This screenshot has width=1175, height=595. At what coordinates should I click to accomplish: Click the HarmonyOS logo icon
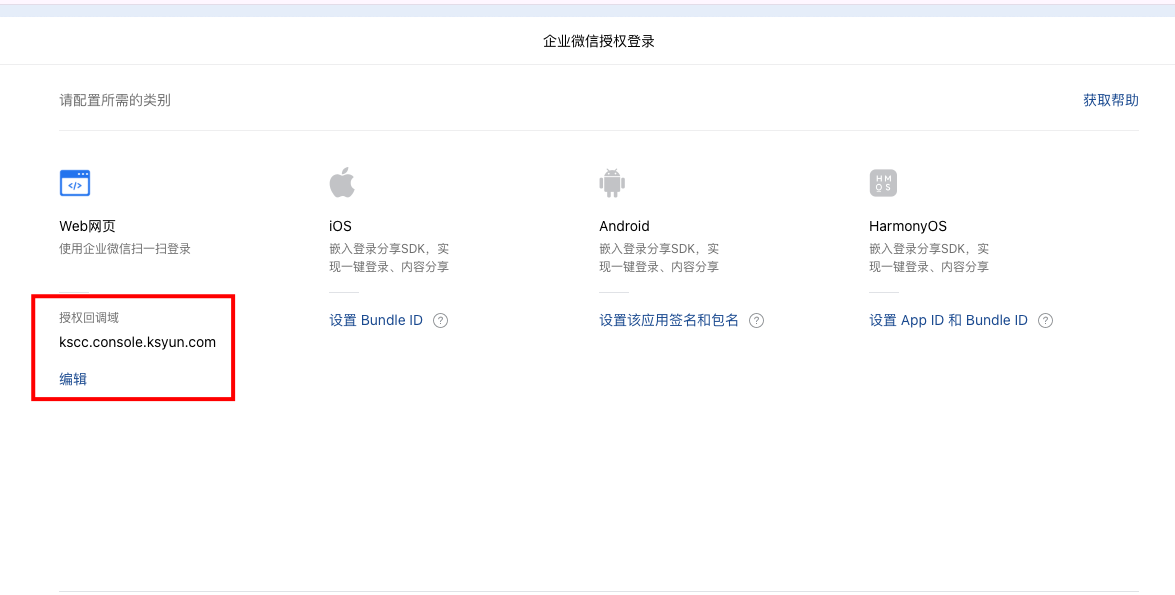click(883, 183)
